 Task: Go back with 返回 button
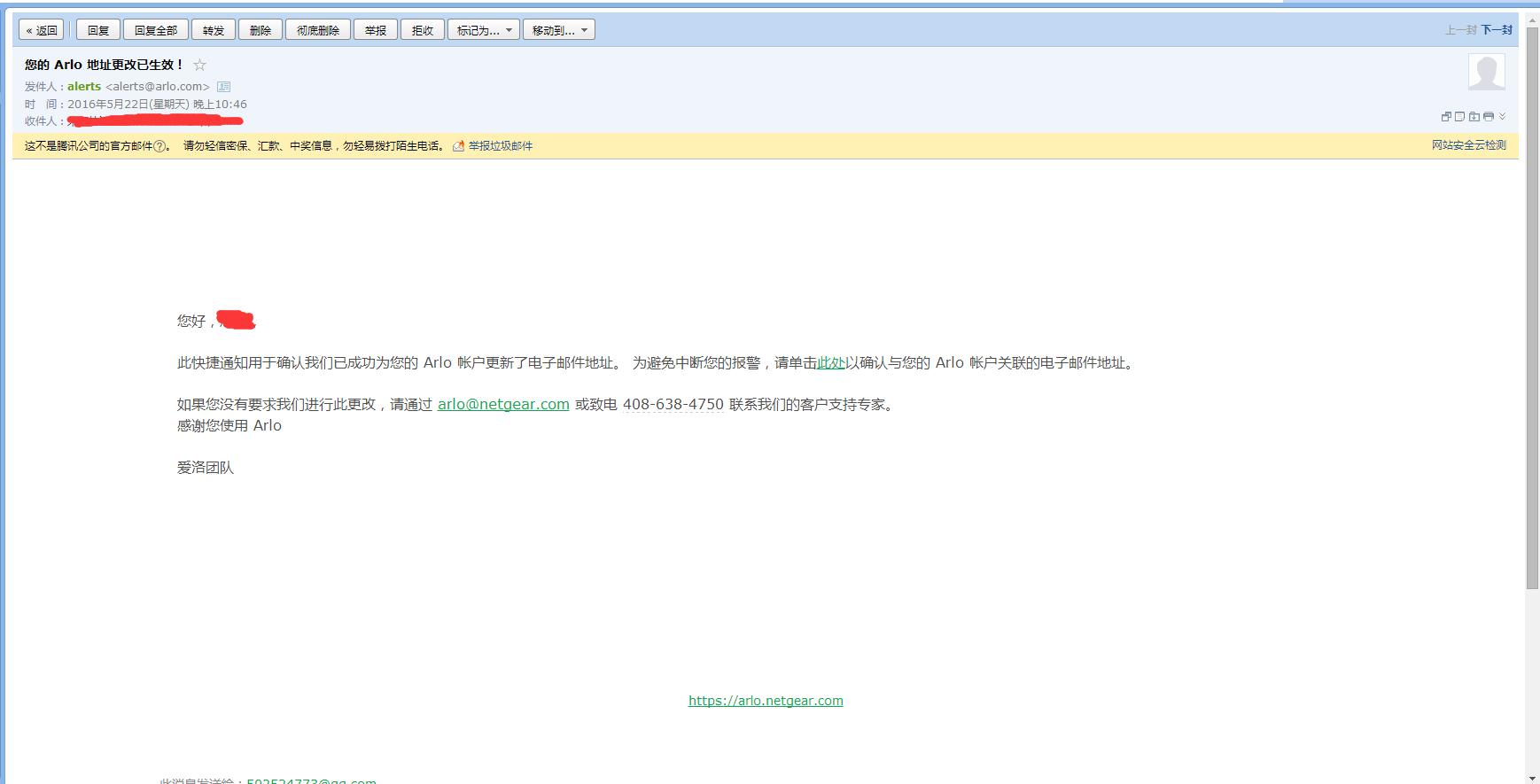click(x=42, y=30)
